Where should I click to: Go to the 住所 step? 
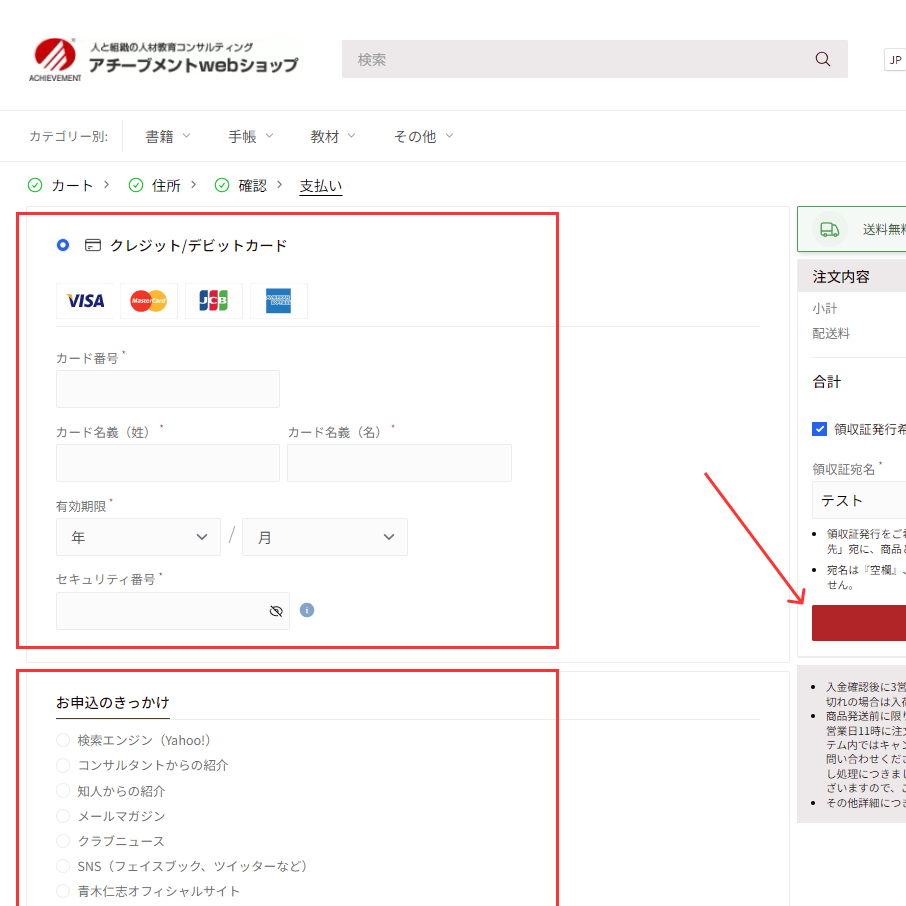166,185
